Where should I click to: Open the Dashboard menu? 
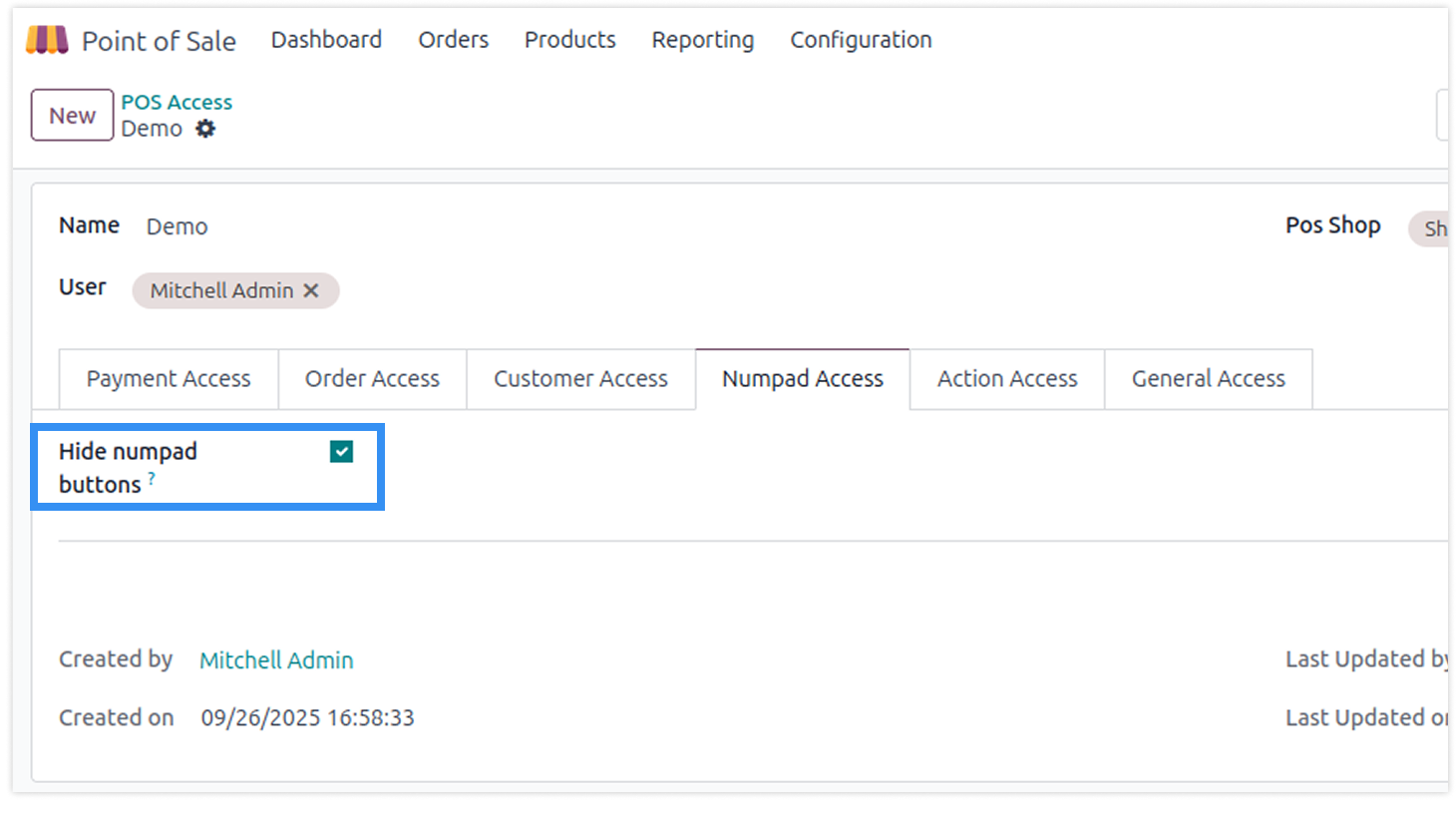click(x=326, y=40)
